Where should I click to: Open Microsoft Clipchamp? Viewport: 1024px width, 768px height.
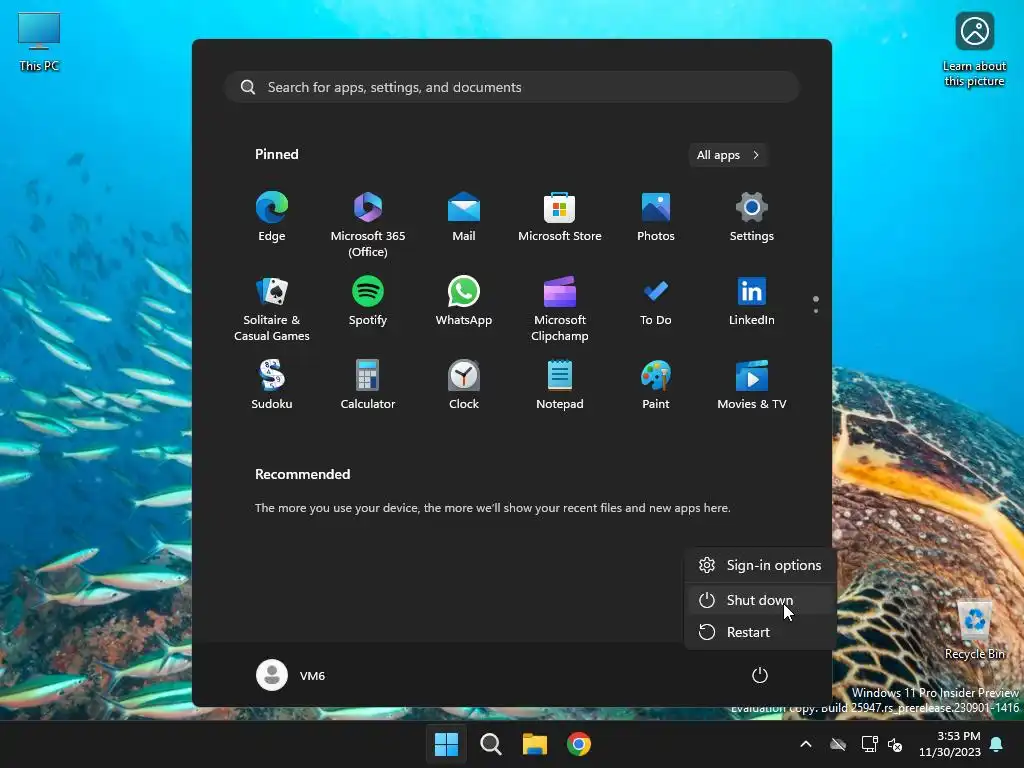point(560,308)
